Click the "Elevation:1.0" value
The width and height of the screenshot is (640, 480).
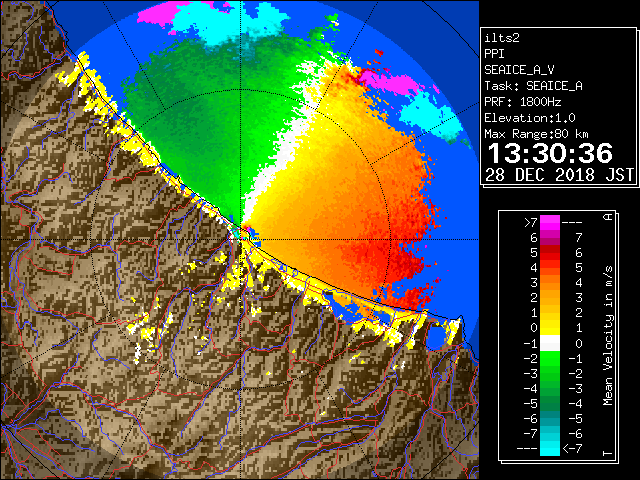(530, 118)
